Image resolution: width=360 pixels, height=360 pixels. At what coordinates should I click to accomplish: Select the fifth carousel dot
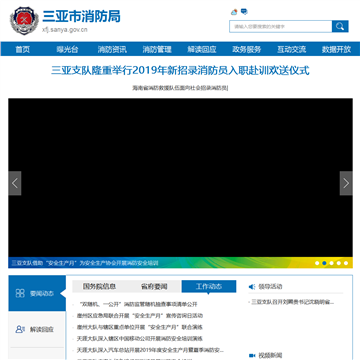tap(346, 263)
